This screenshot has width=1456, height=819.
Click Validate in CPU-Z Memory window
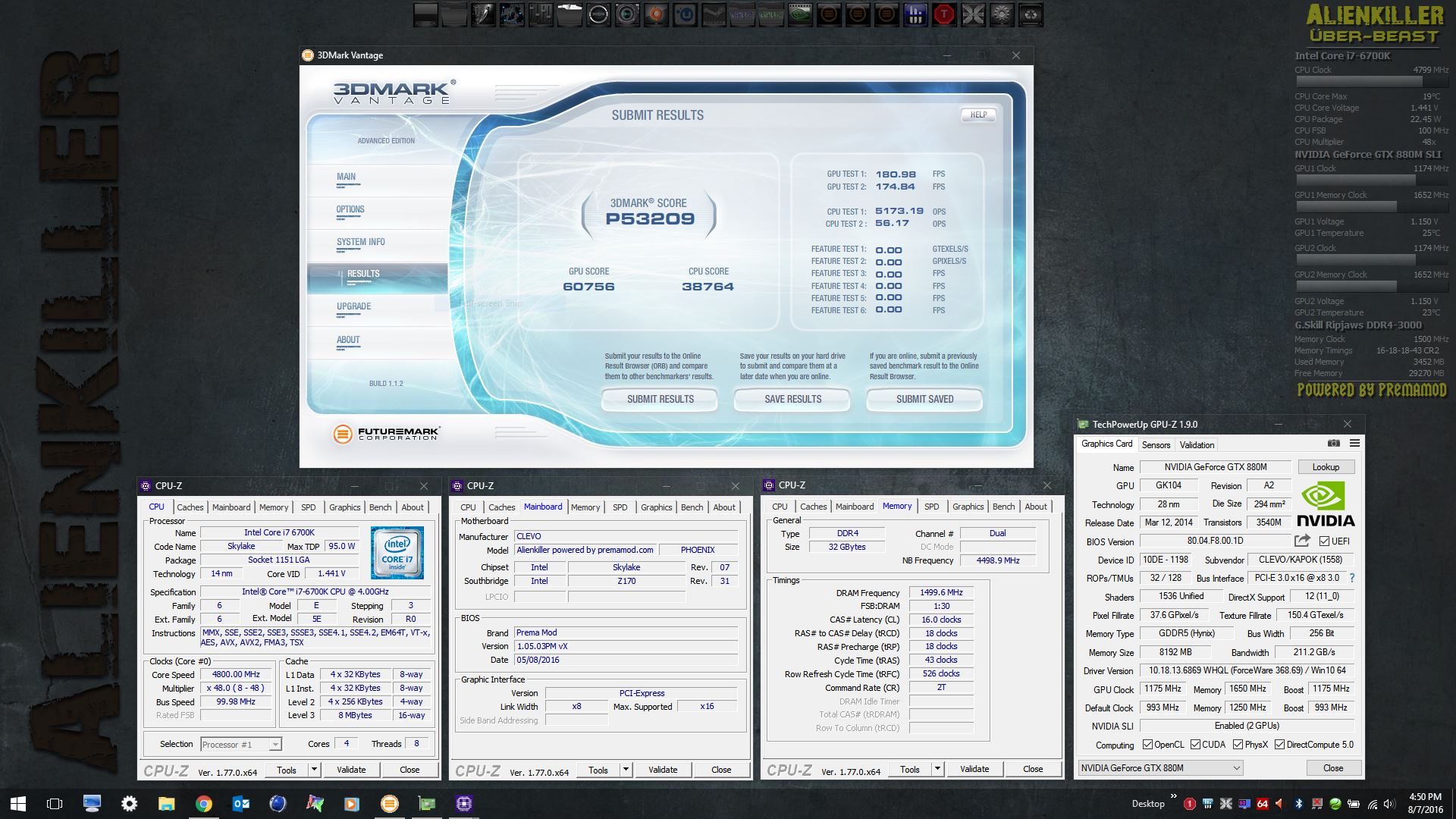974,769
